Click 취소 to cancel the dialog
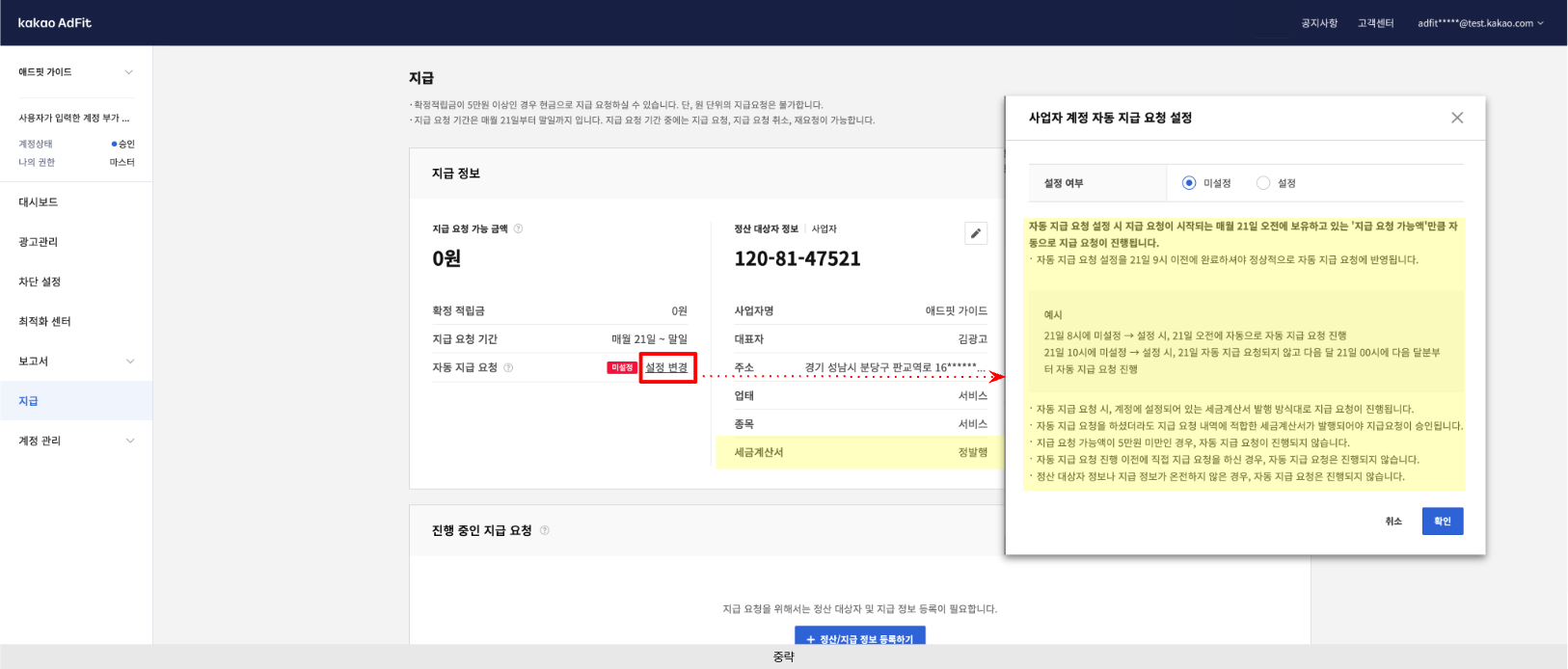 coord(1393,522)
